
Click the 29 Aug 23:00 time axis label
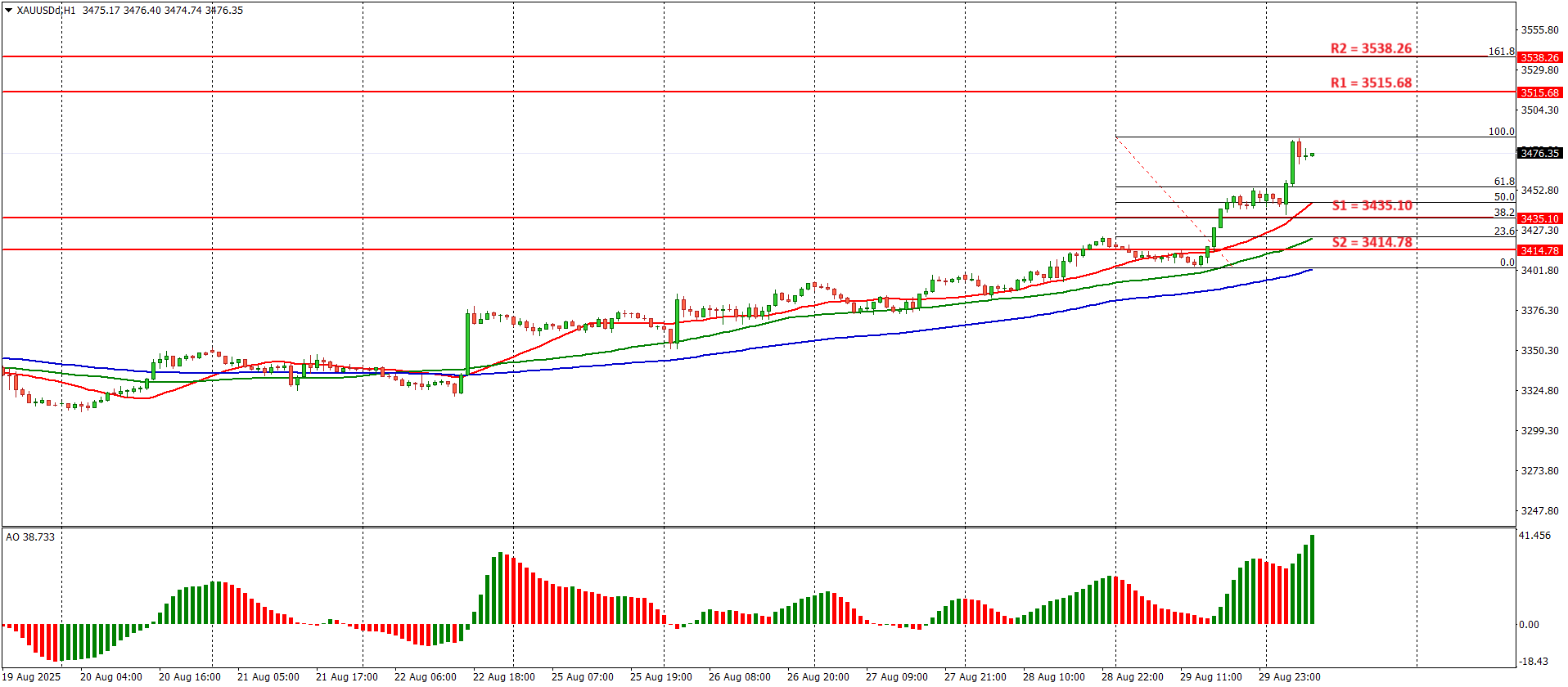(x=1289, y=676)
